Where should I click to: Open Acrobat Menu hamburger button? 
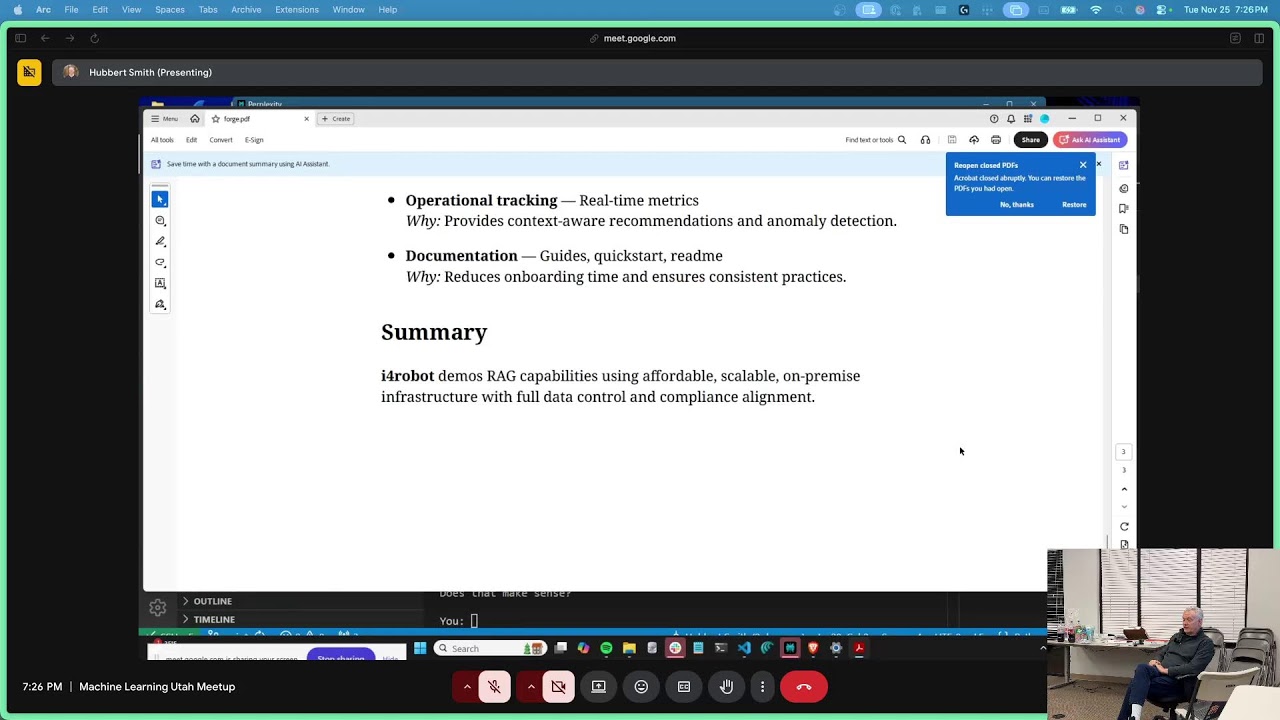coord(164,119)
